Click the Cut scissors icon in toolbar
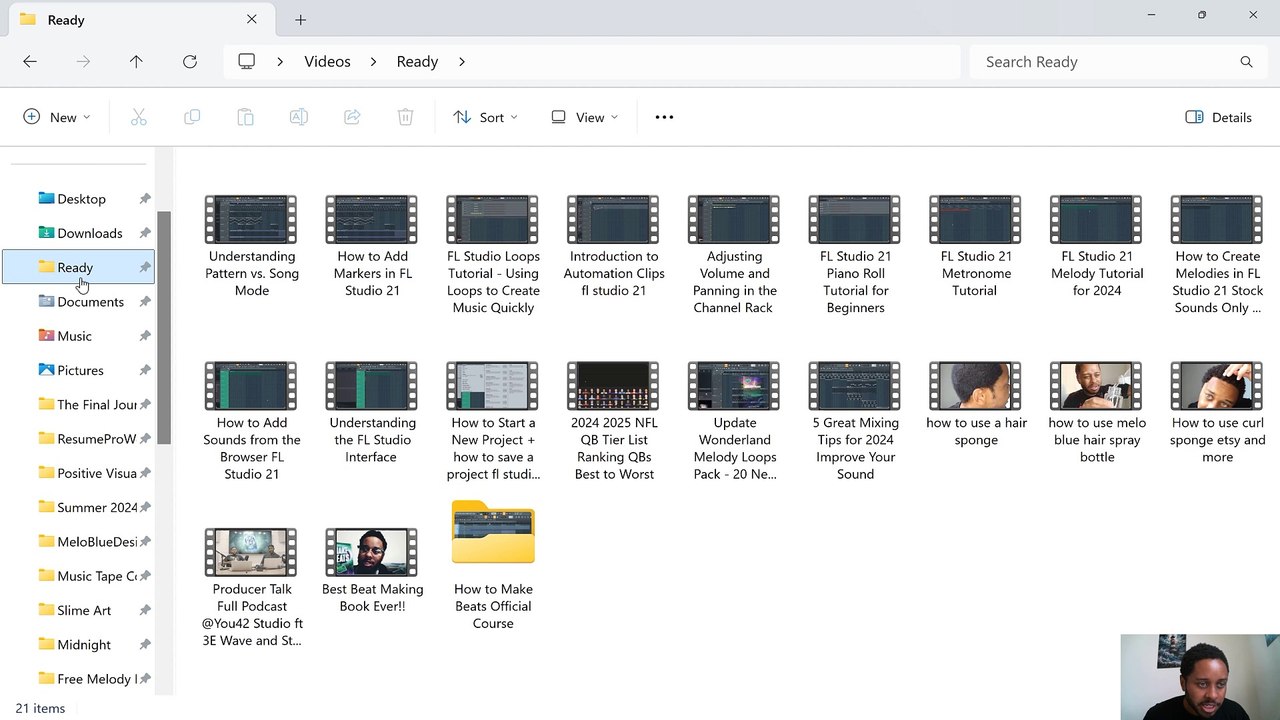 [x=139, y=117]
